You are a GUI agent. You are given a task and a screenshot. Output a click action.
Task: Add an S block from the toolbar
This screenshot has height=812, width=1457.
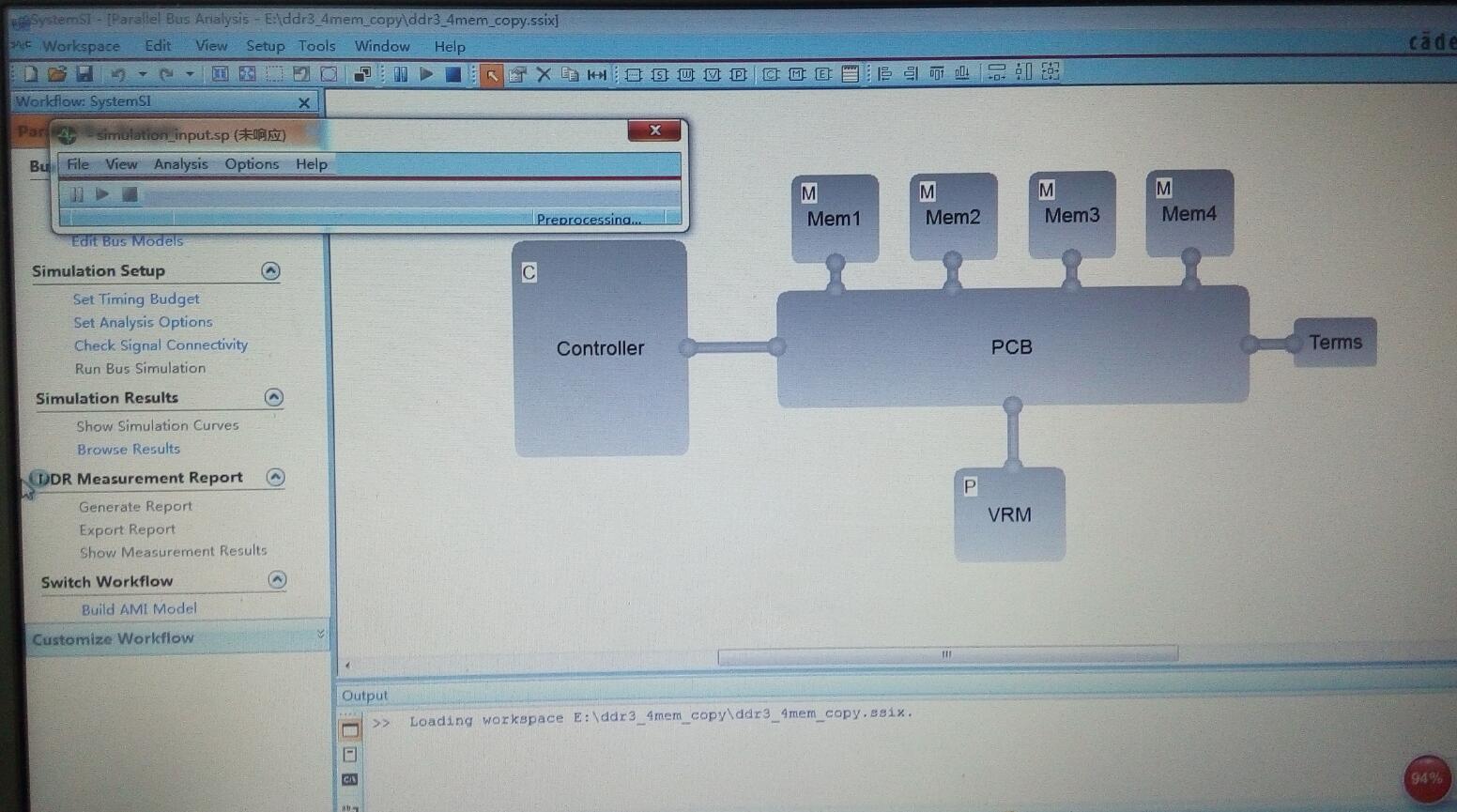pyautogui.click(x=660, y=74)
